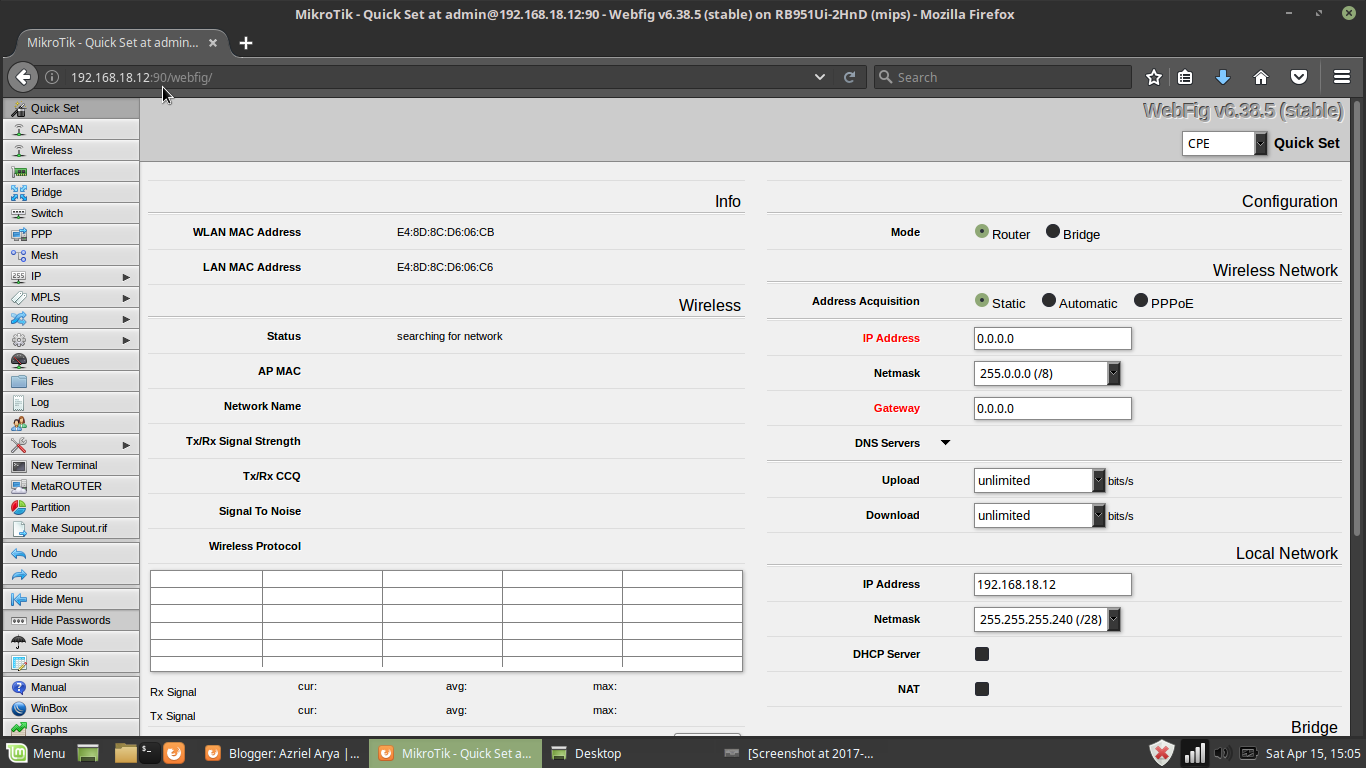
Task: Click the Wireless Network IP Address field
Action: [1053, 338]
